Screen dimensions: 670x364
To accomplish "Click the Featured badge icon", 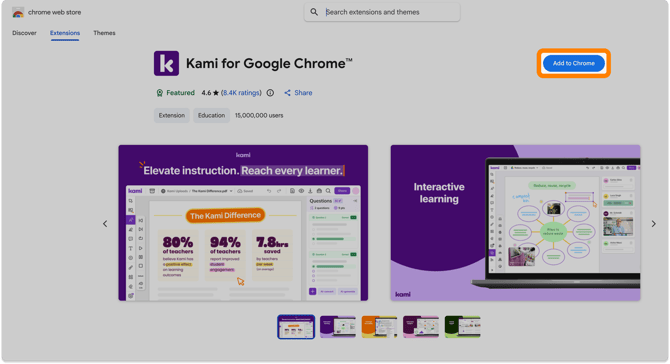I will [159, 93].
